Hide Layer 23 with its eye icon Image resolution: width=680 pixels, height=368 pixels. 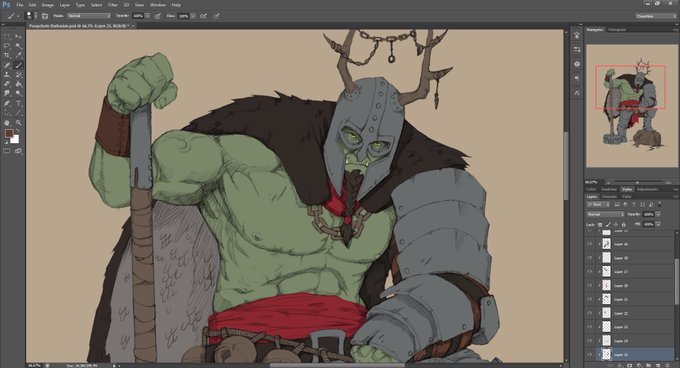click(589, 327)
